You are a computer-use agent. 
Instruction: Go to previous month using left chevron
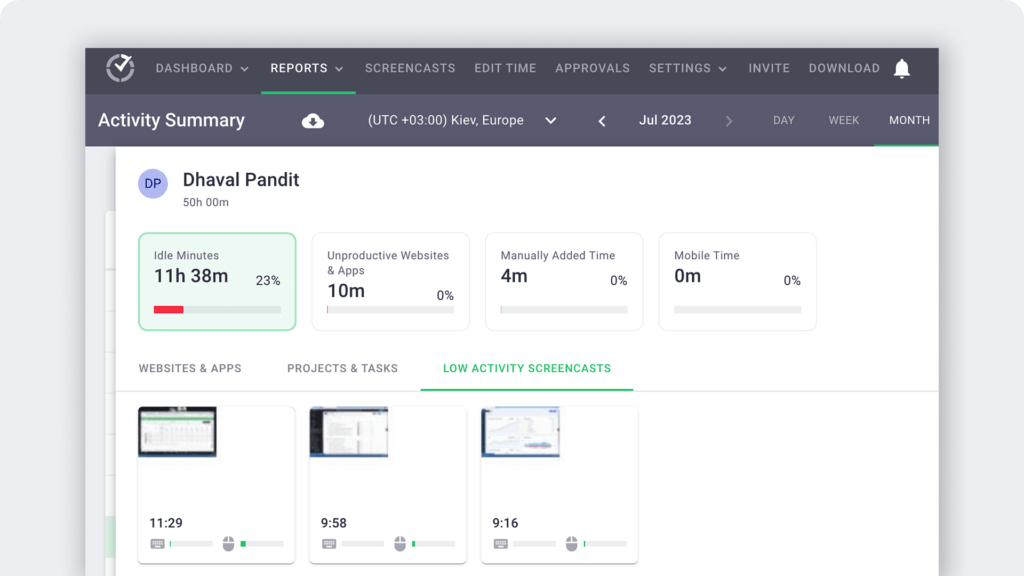602,120
